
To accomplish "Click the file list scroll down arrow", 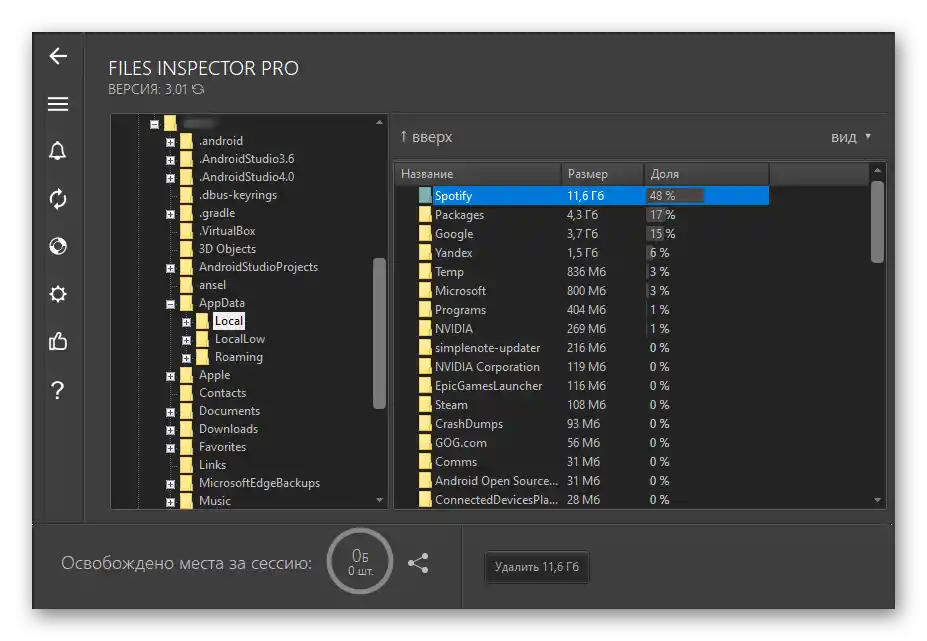I will click(x=877, y=500).
